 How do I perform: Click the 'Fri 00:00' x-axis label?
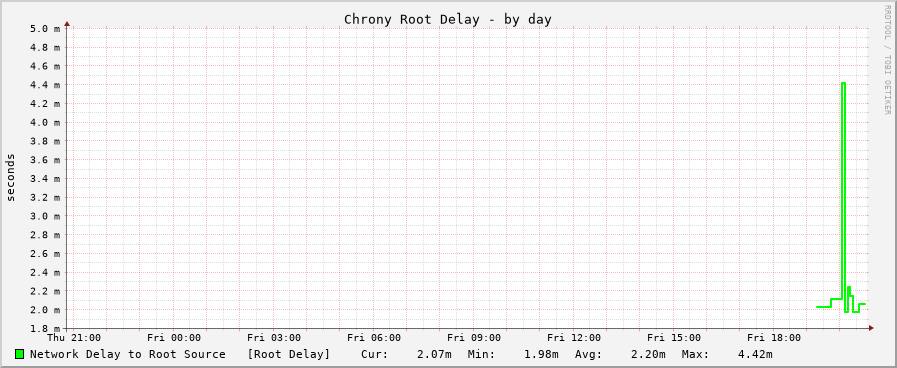tap(174, 338)
